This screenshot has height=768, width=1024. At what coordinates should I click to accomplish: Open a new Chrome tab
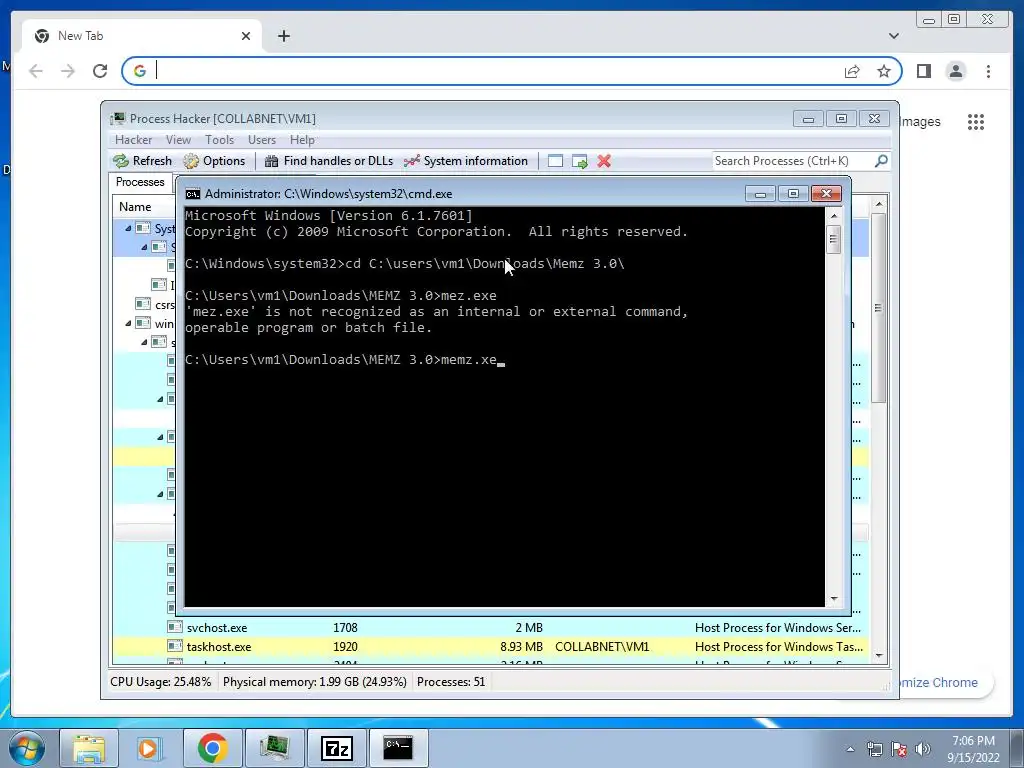(x=283, y=36)
